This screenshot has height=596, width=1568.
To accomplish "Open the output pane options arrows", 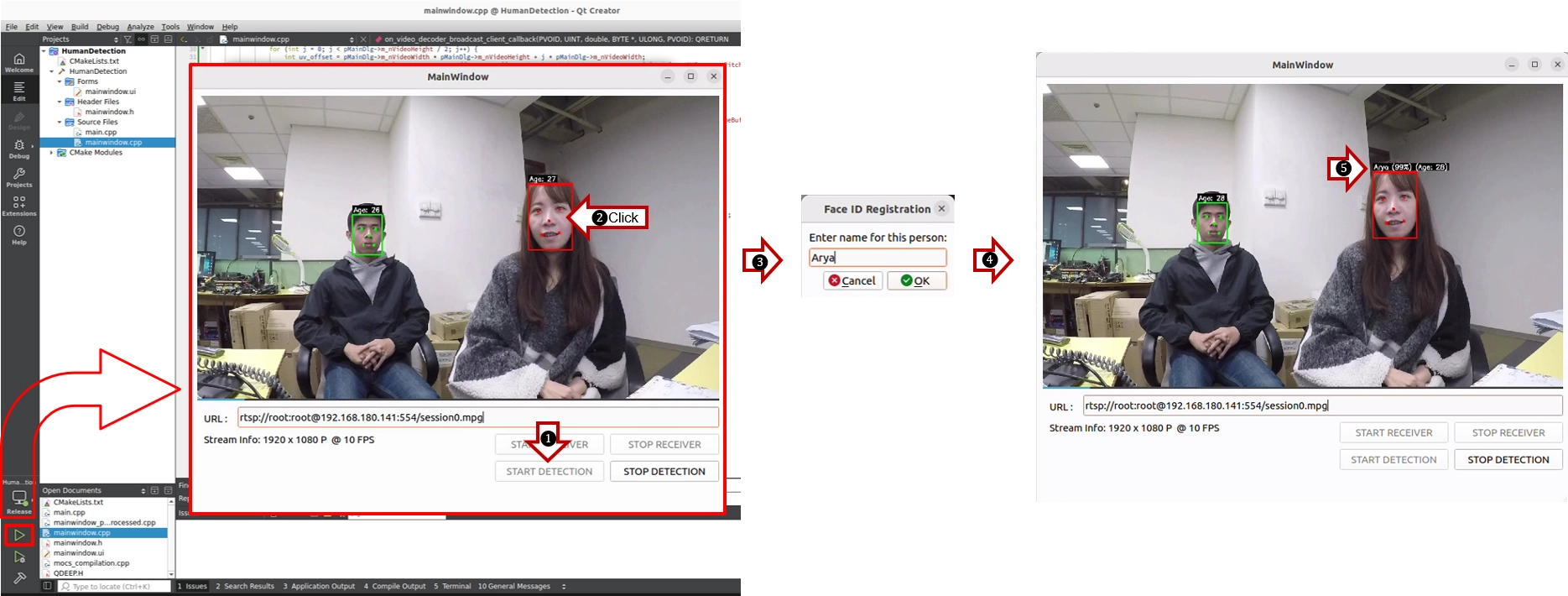I will tap(564, 586).
